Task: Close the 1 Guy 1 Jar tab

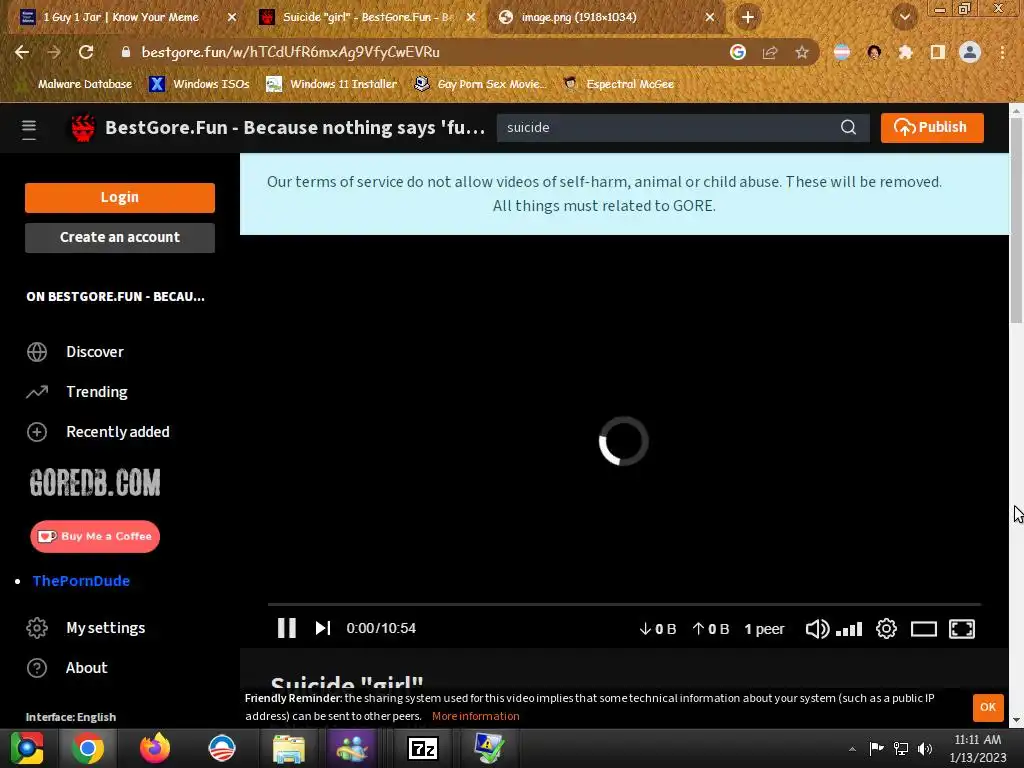Action: point(232,18)
